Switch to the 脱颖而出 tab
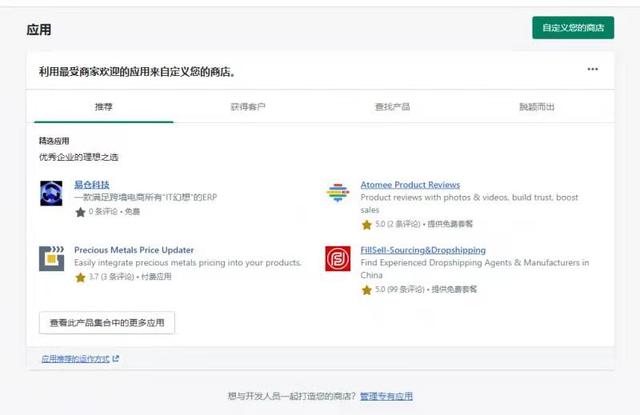The width and height of the screenshot is (640, 415). [x=537, y=107]
